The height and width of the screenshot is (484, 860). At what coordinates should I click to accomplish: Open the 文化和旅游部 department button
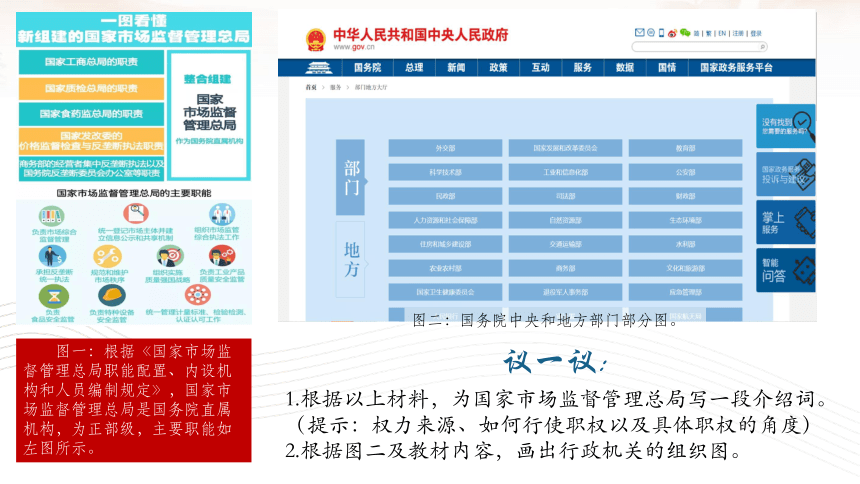click(686, 268)
